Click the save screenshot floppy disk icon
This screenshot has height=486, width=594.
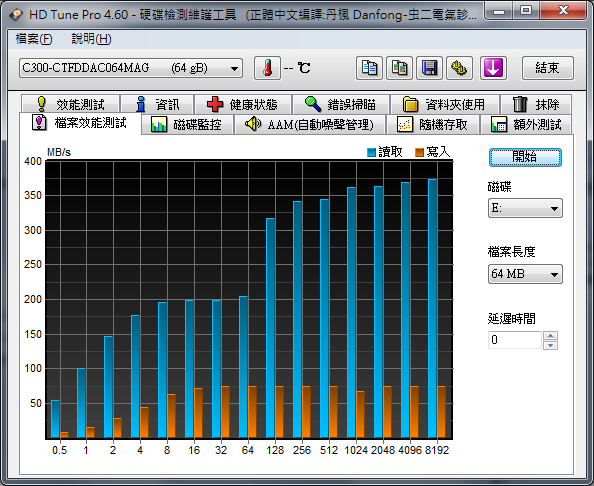point(429,68)
